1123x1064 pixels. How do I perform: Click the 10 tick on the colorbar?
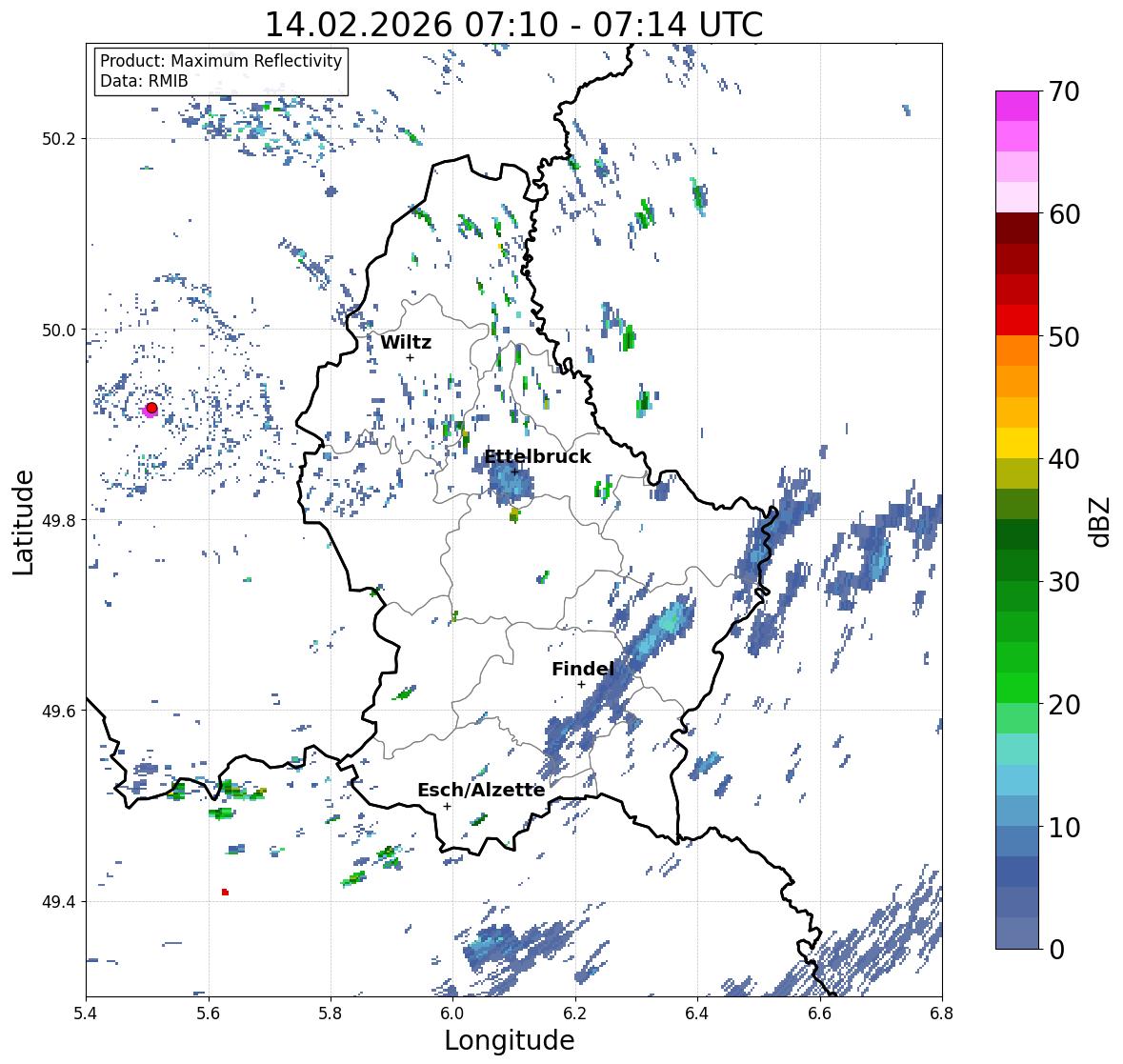(x=1064, y=827)
